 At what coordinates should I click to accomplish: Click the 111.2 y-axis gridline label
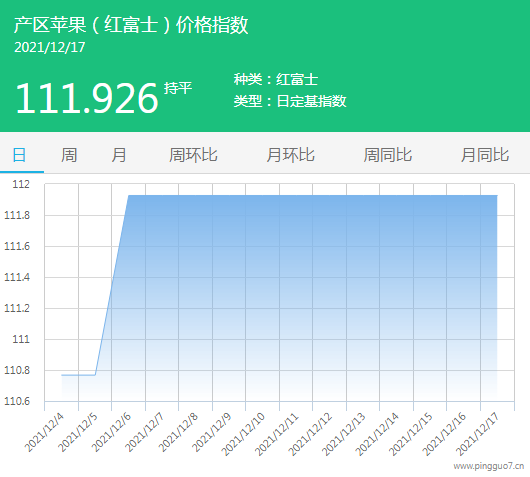pos(17,308)
